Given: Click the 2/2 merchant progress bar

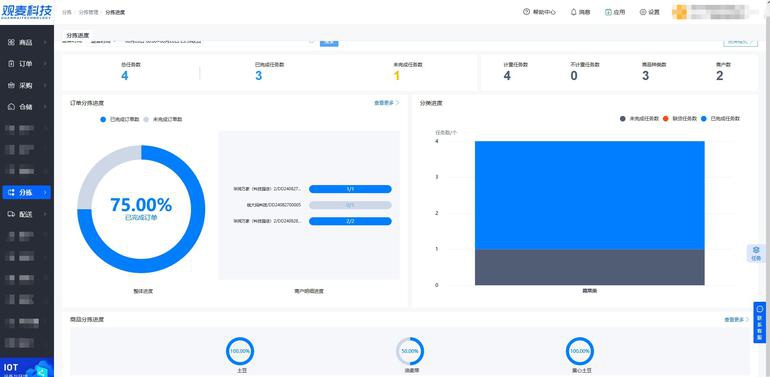Looking at the screenshot, I should pos(350,221).
